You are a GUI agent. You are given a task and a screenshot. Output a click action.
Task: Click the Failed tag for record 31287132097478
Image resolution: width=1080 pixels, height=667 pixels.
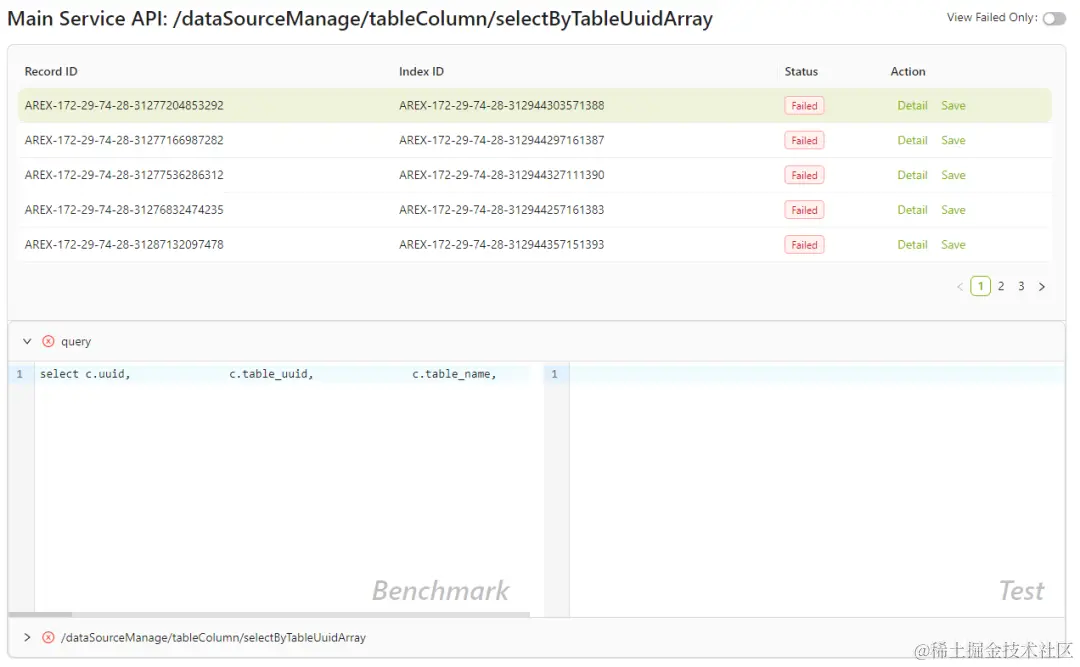click(x=804, y=245)
